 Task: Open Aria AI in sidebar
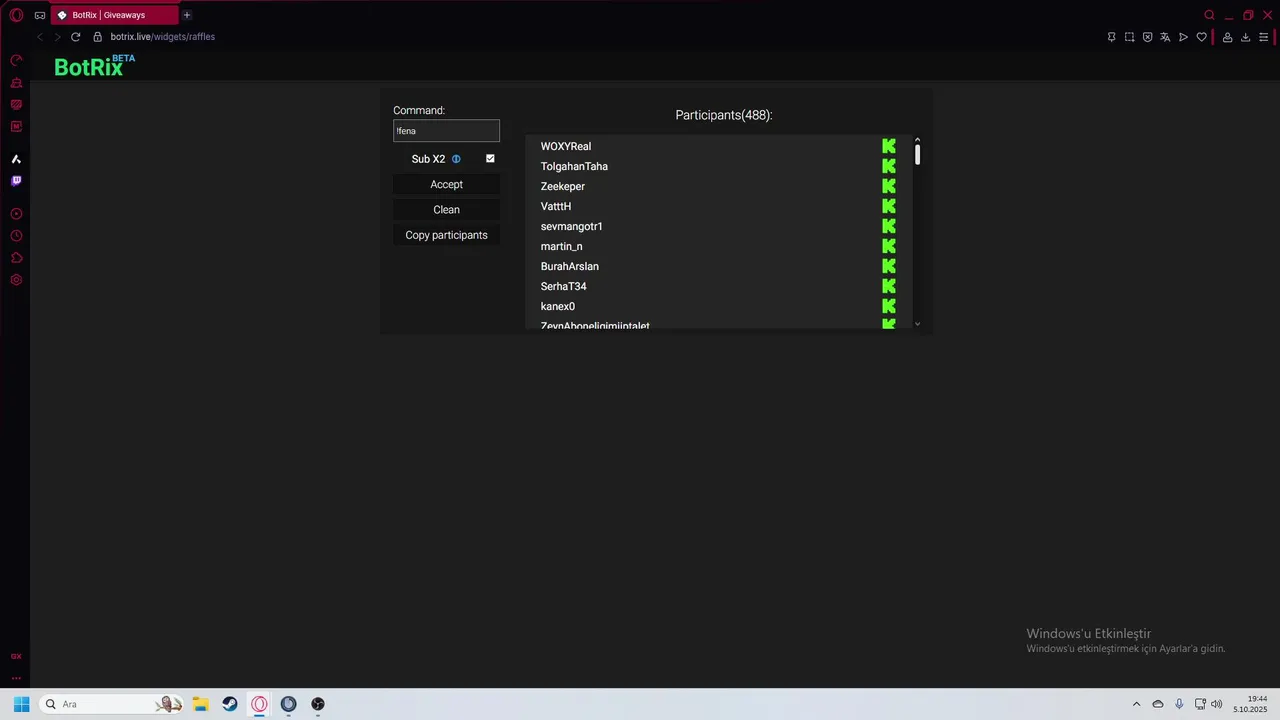pyautogui.click(x=16, y=159)
